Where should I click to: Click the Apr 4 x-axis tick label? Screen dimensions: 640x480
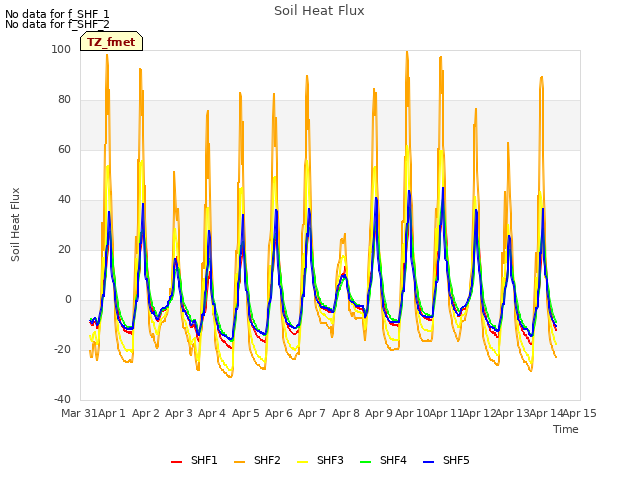coord(212,413)
